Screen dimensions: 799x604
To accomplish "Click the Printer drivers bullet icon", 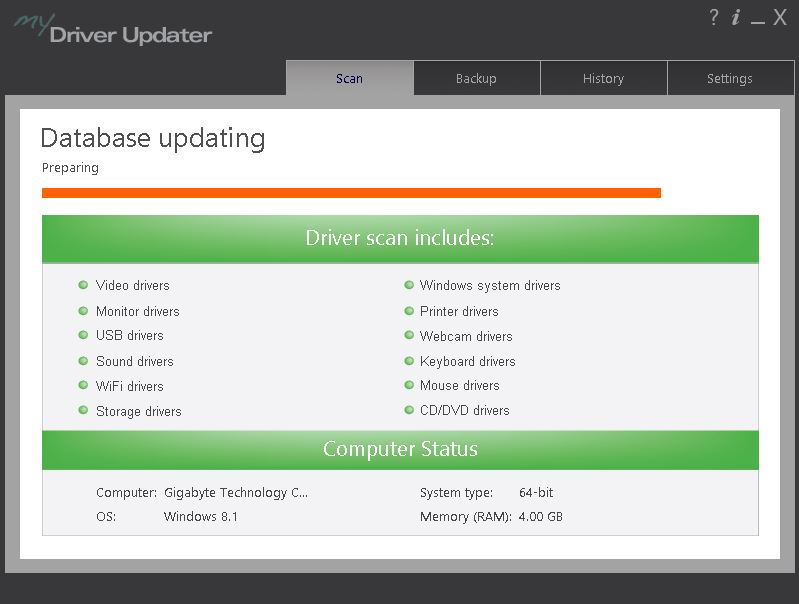I will [x=409, y=310].
